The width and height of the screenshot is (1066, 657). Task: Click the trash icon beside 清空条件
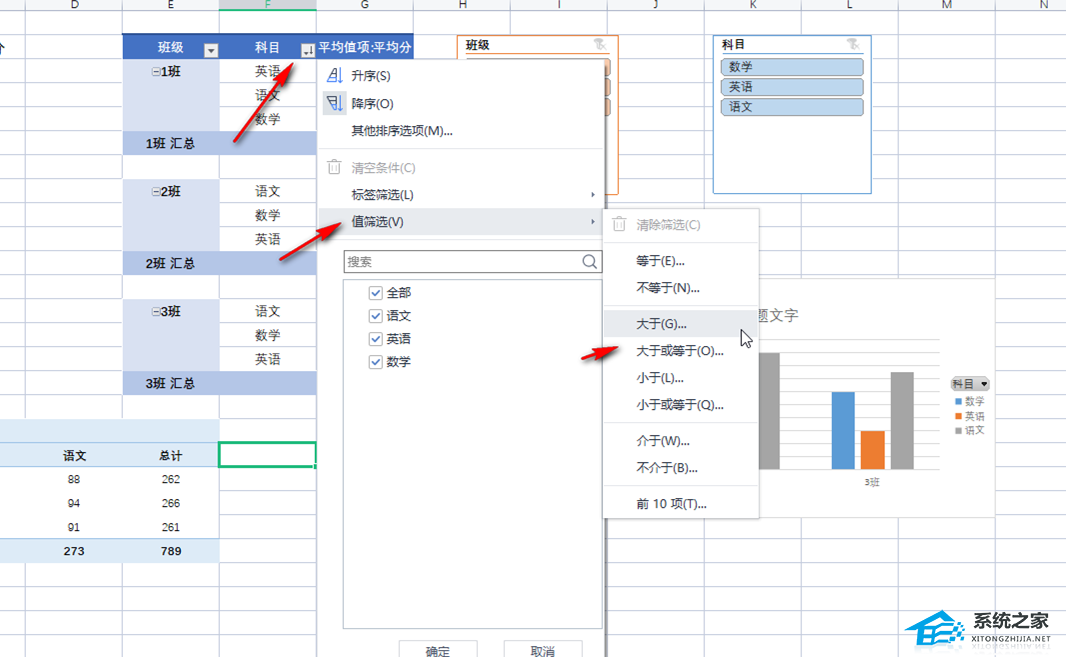(x=335, y=168)
